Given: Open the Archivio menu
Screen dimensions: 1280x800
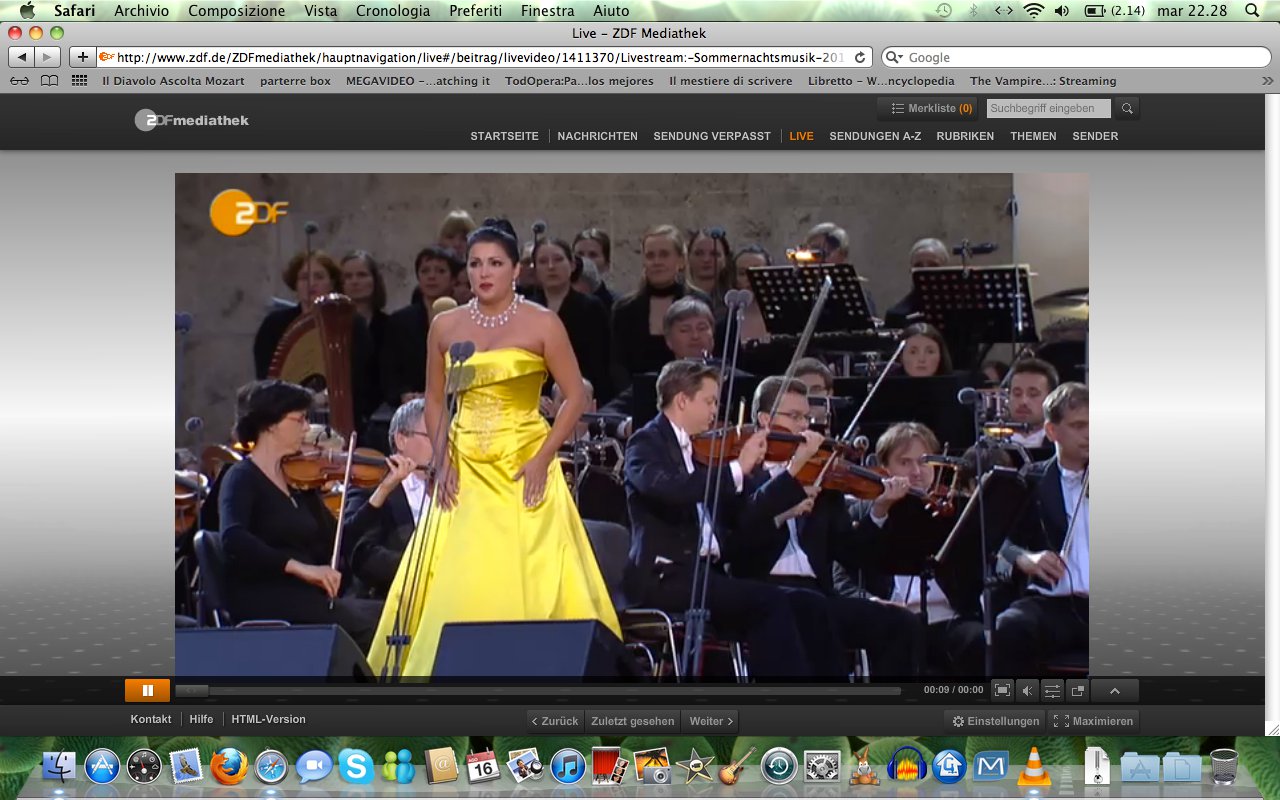Looking at the screenshot, I should (141, 11).
